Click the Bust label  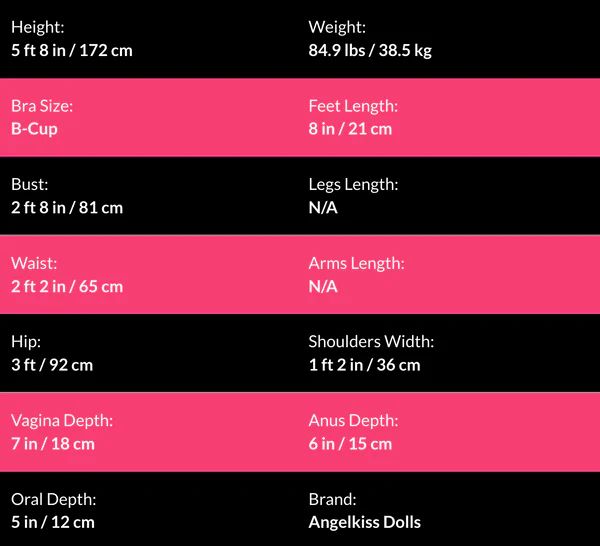click(x=30, y=185)
